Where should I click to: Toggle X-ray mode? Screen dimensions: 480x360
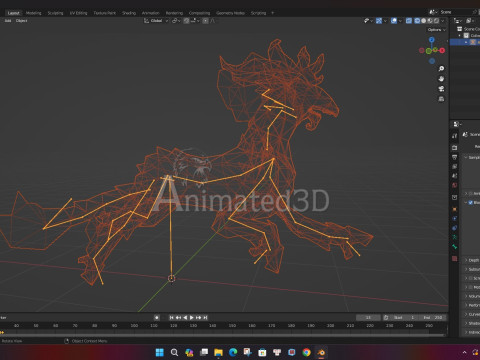(409, 21)
